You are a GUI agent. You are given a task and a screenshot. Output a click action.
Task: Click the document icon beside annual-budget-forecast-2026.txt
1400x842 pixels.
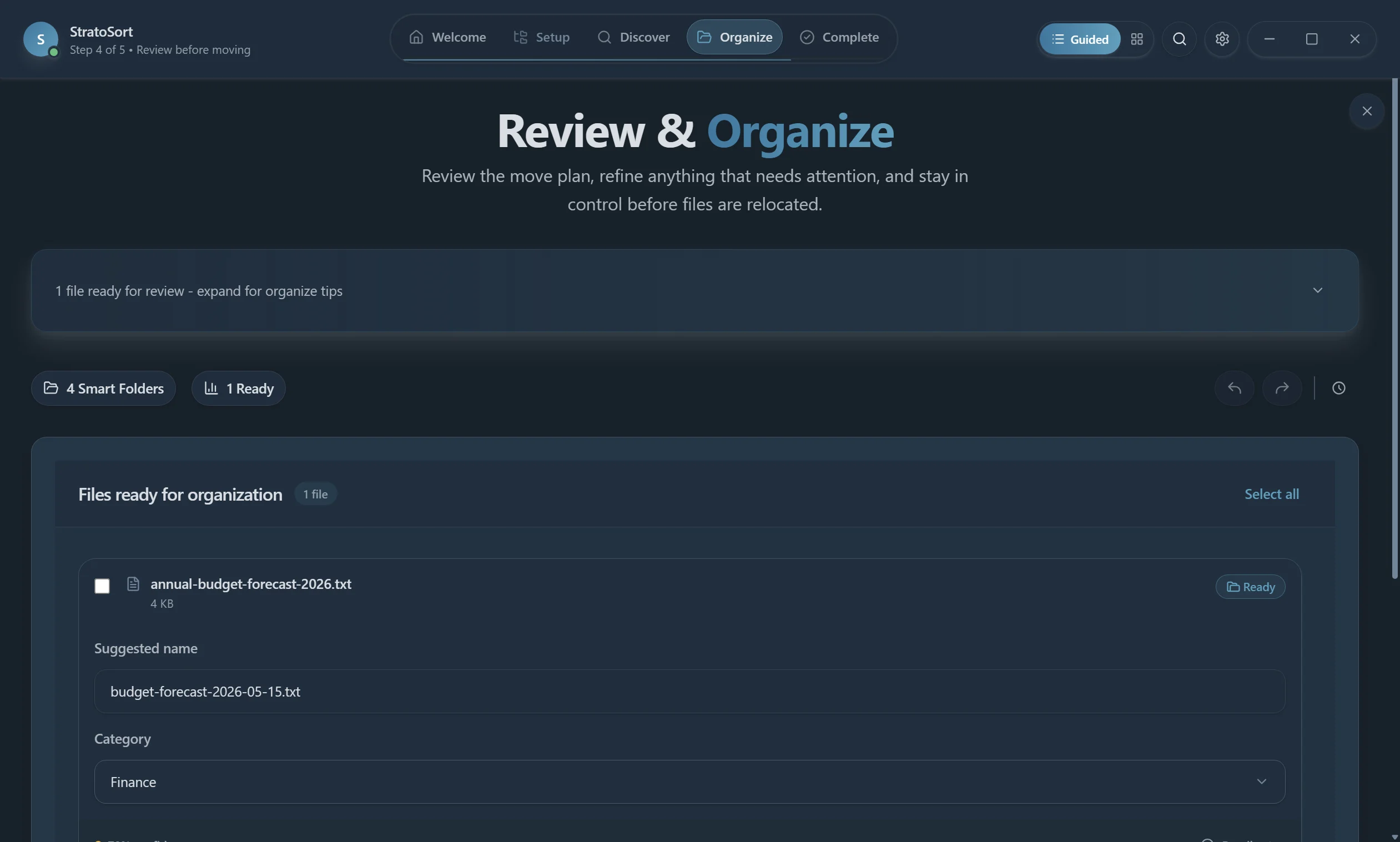[133, 584]
